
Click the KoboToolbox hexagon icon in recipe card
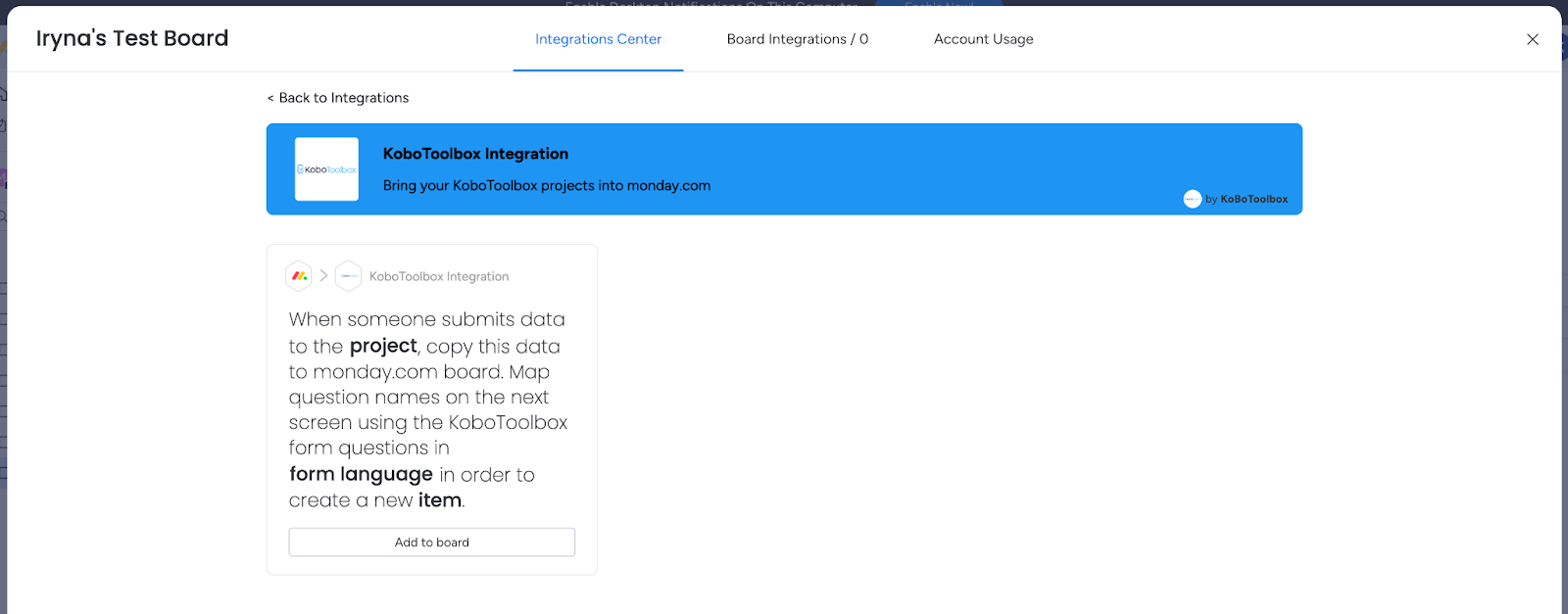coord(348,276)
